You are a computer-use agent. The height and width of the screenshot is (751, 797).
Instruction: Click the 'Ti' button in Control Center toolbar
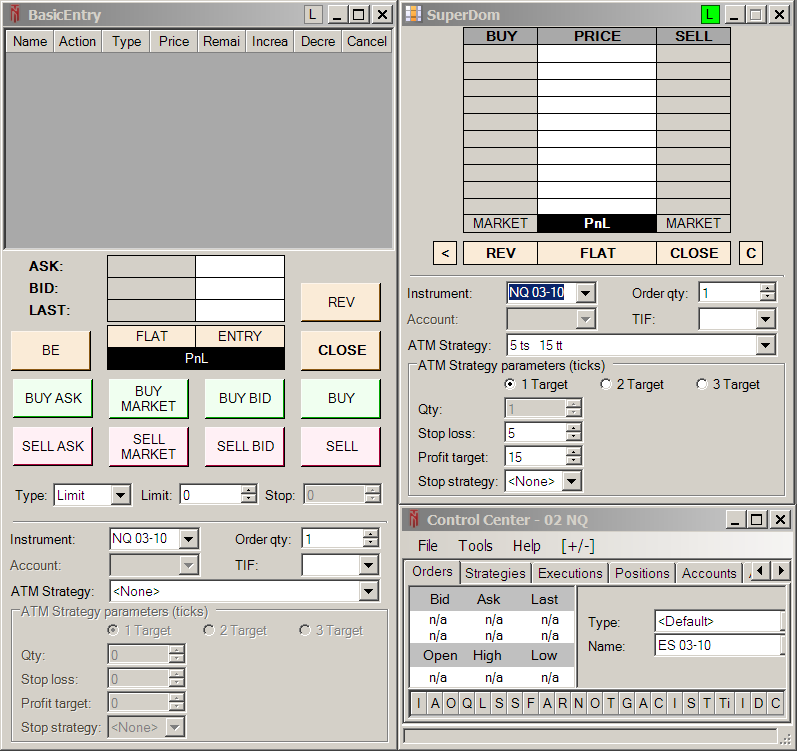click(724, 703)
